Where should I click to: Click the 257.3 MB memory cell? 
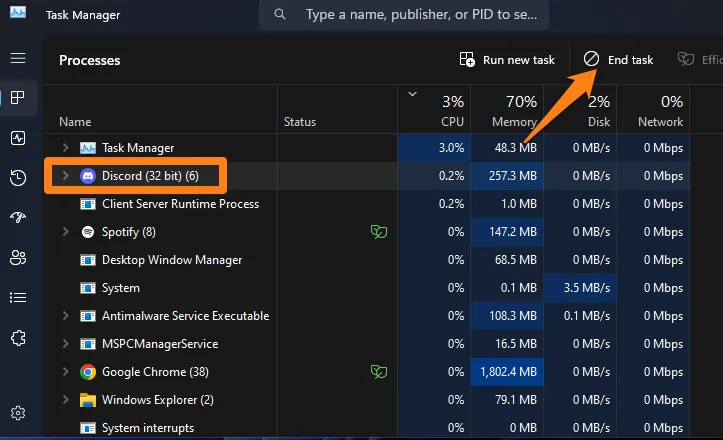(507, 176)
